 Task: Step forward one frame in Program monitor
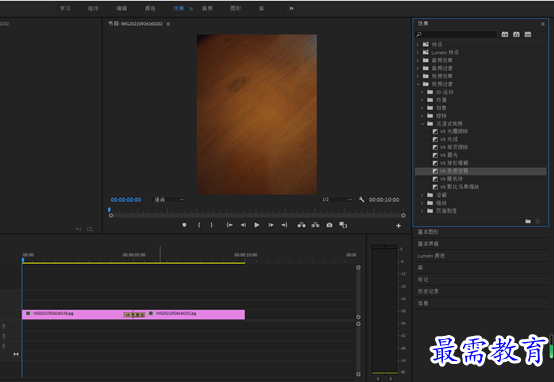coord(271,225)
